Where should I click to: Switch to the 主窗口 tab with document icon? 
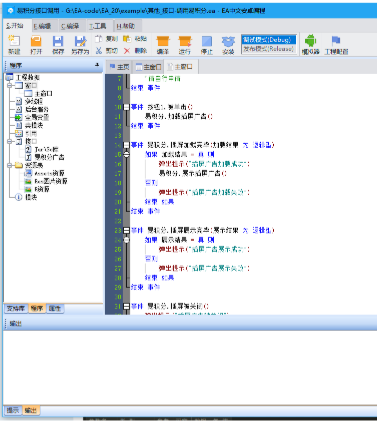point(180,67)
